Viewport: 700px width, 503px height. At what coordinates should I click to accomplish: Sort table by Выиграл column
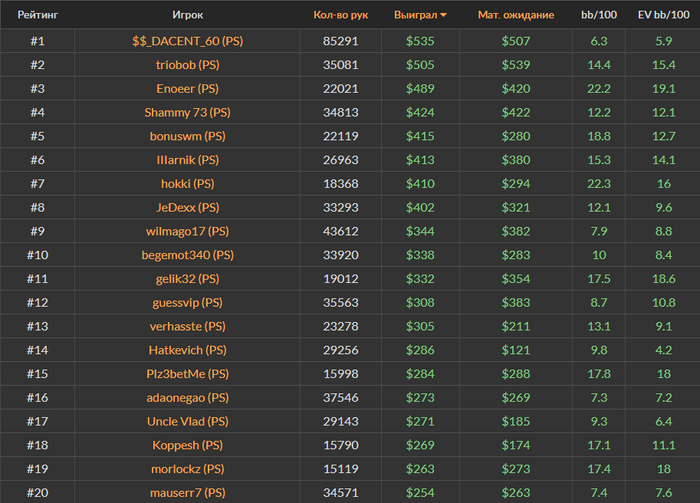pyautogui.click(x=415, y=16)
